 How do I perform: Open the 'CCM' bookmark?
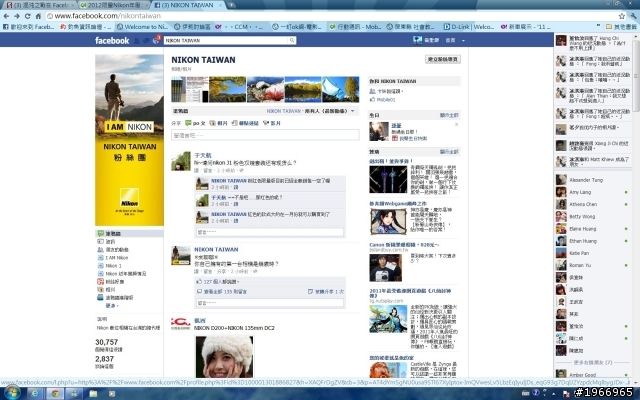[x=239, y=27]
